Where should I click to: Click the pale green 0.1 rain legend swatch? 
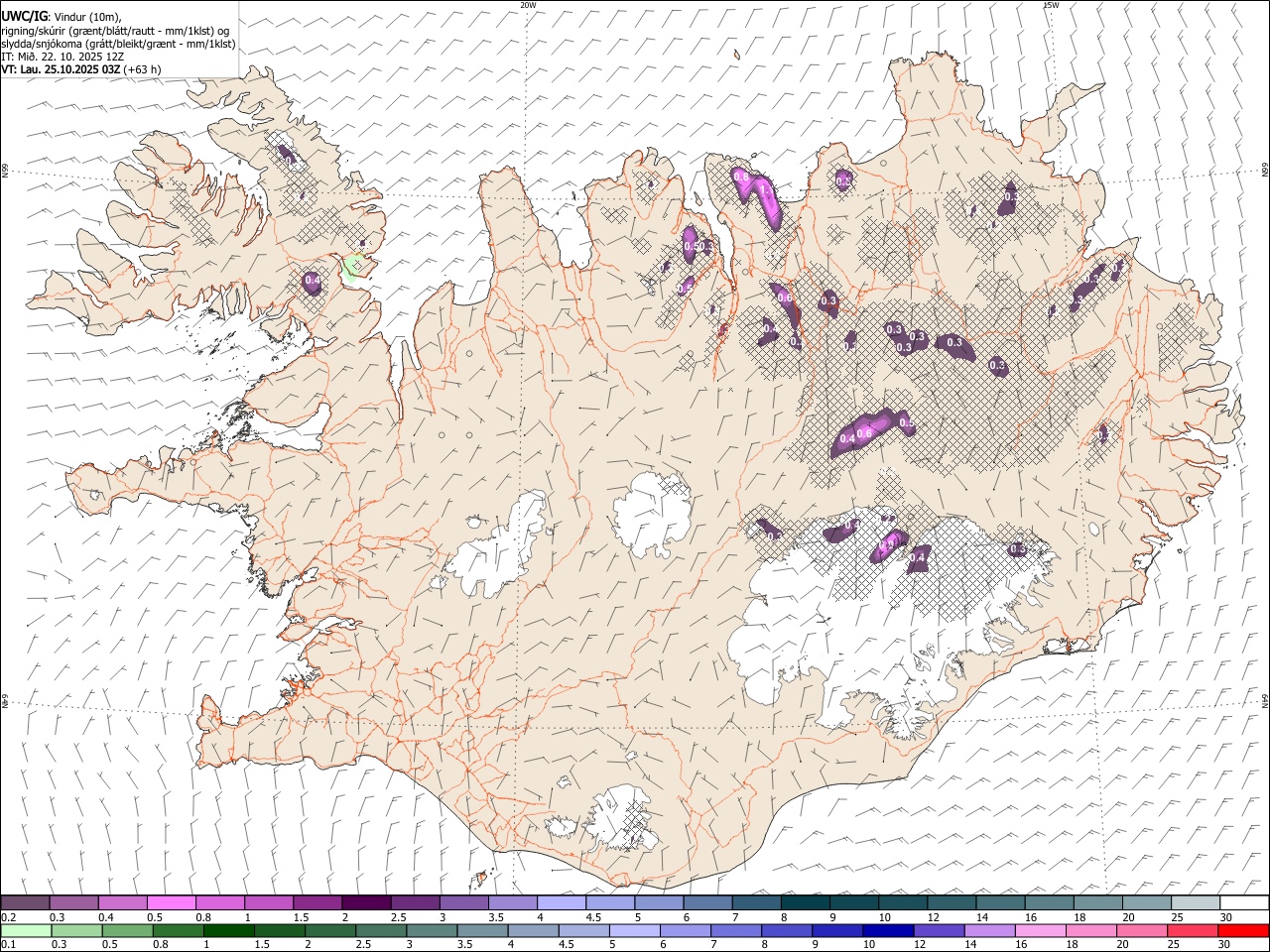(27, 930)
